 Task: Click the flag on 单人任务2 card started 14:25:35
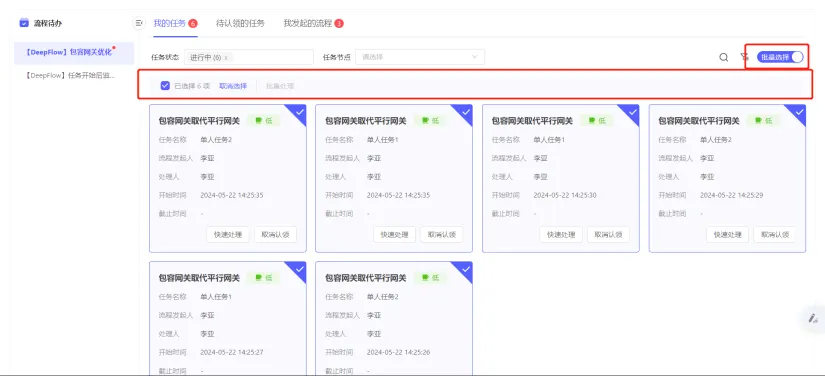click(259, 120)
